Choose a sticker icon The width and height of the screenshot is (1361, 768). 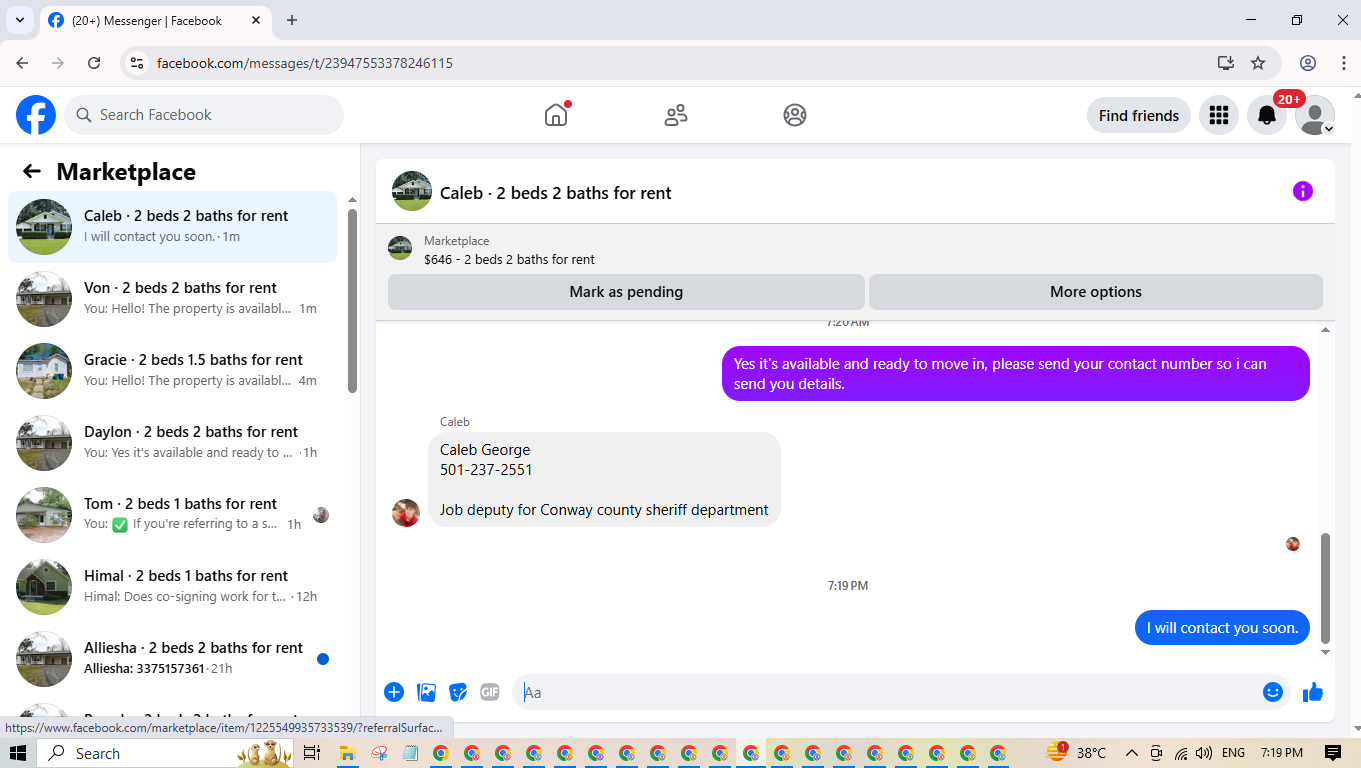pyautogui.click(x=458, y=692)
